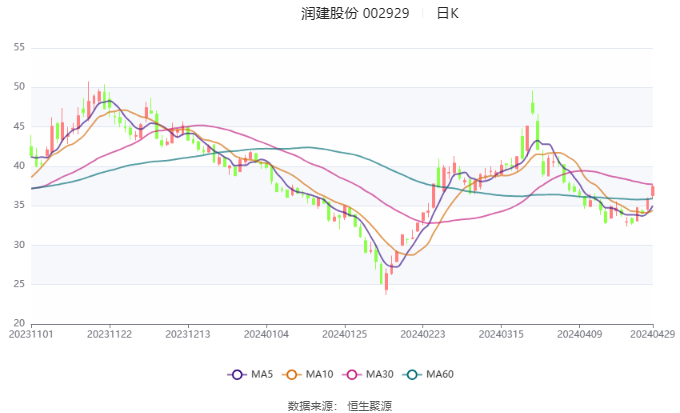
Task: Click the 55 price axis label
Action: click(19, 47)
